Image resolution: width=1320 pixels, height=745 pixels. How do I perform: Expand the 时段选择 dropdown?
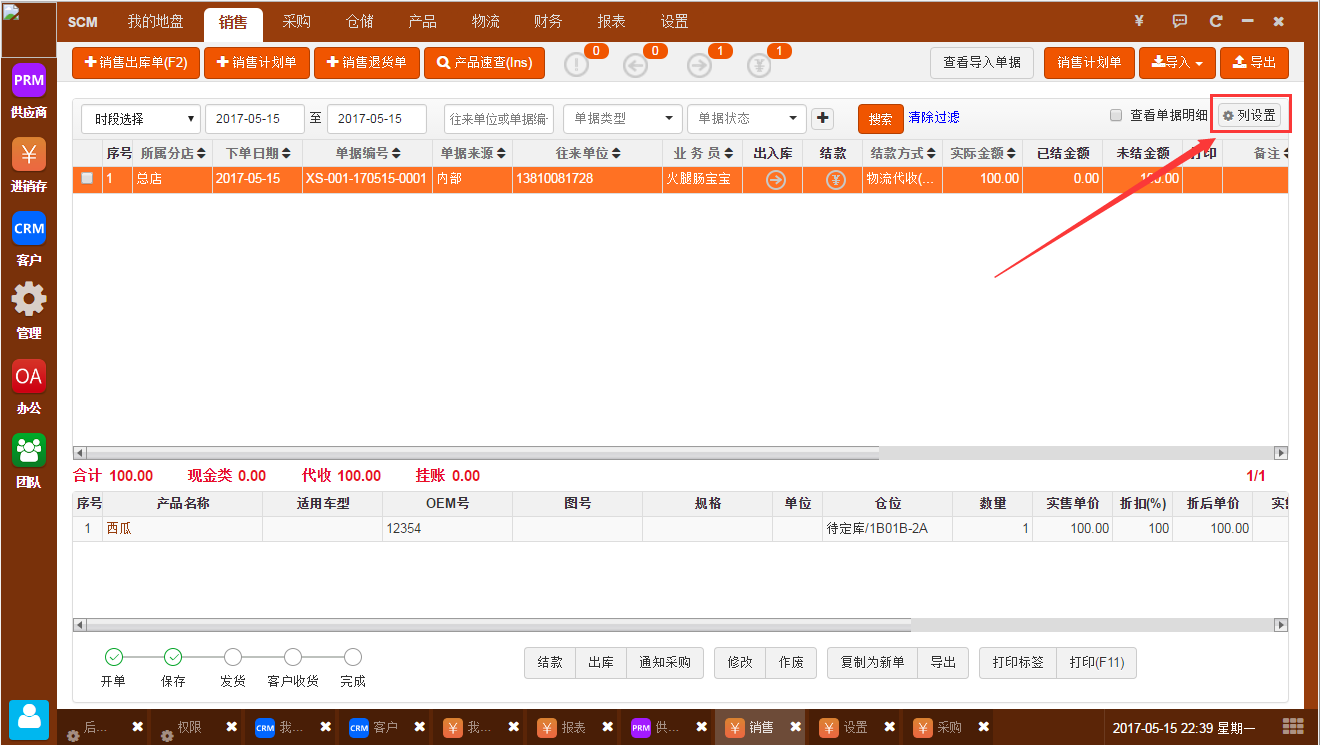(141, 119)
